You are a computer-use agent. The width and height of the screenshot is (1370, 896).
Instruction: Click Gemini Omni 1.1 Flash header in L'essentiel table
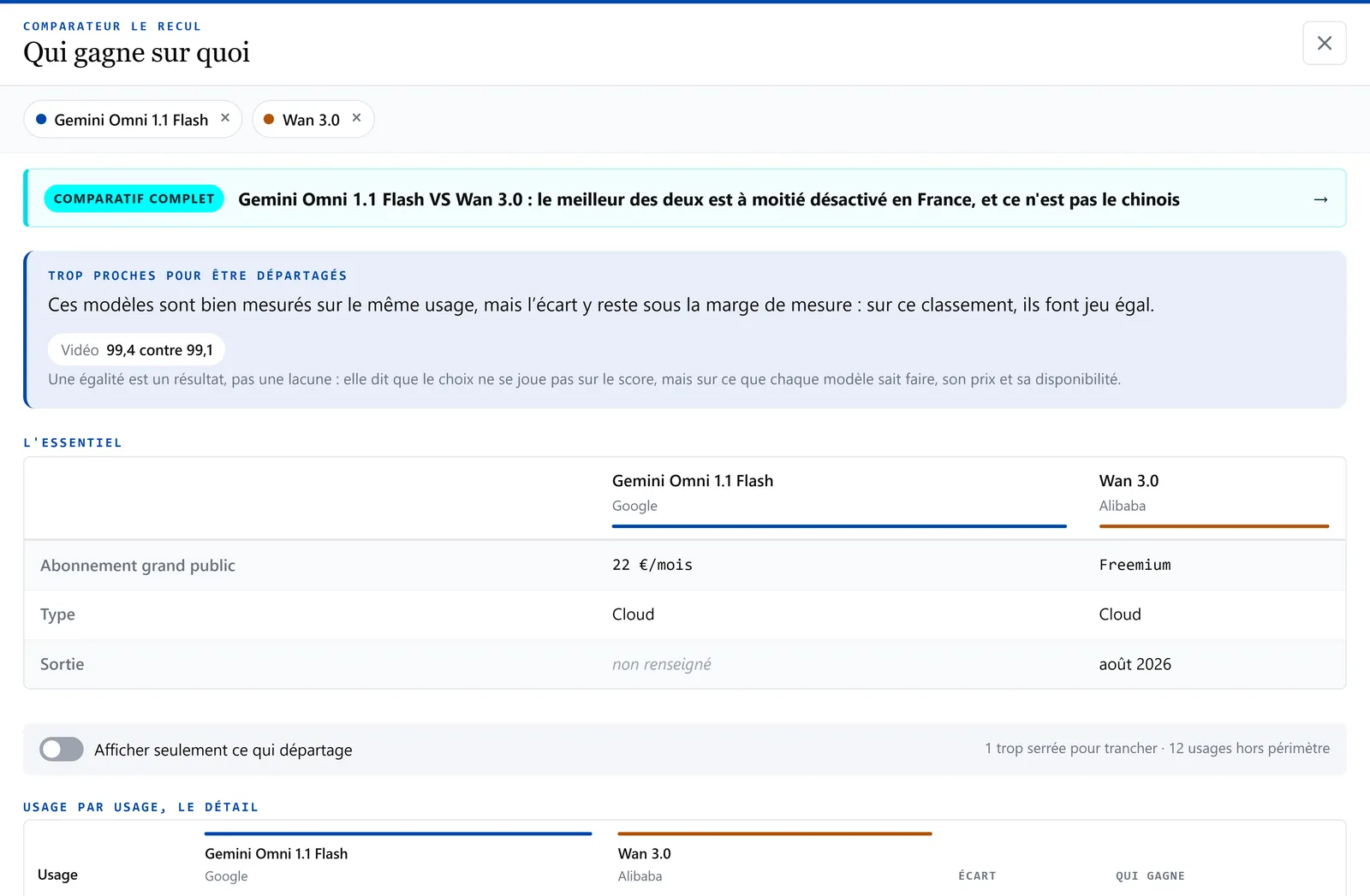(x=693, y=481)
